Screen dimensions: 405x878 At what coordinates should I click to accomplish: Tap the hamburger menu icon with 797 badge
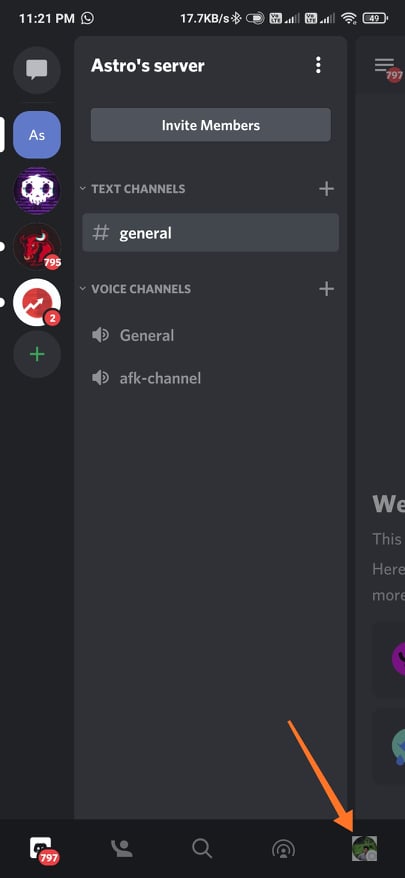pos(386,68)
